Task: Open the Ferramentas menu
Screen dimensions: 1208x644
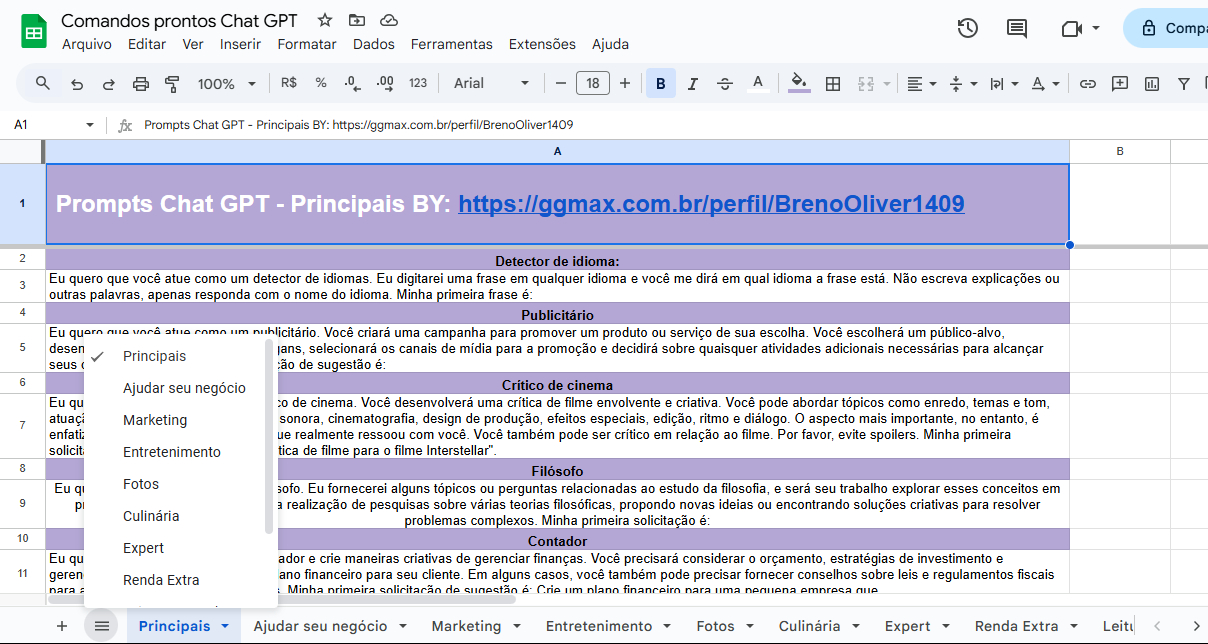Action: click(x=452, y=44)
